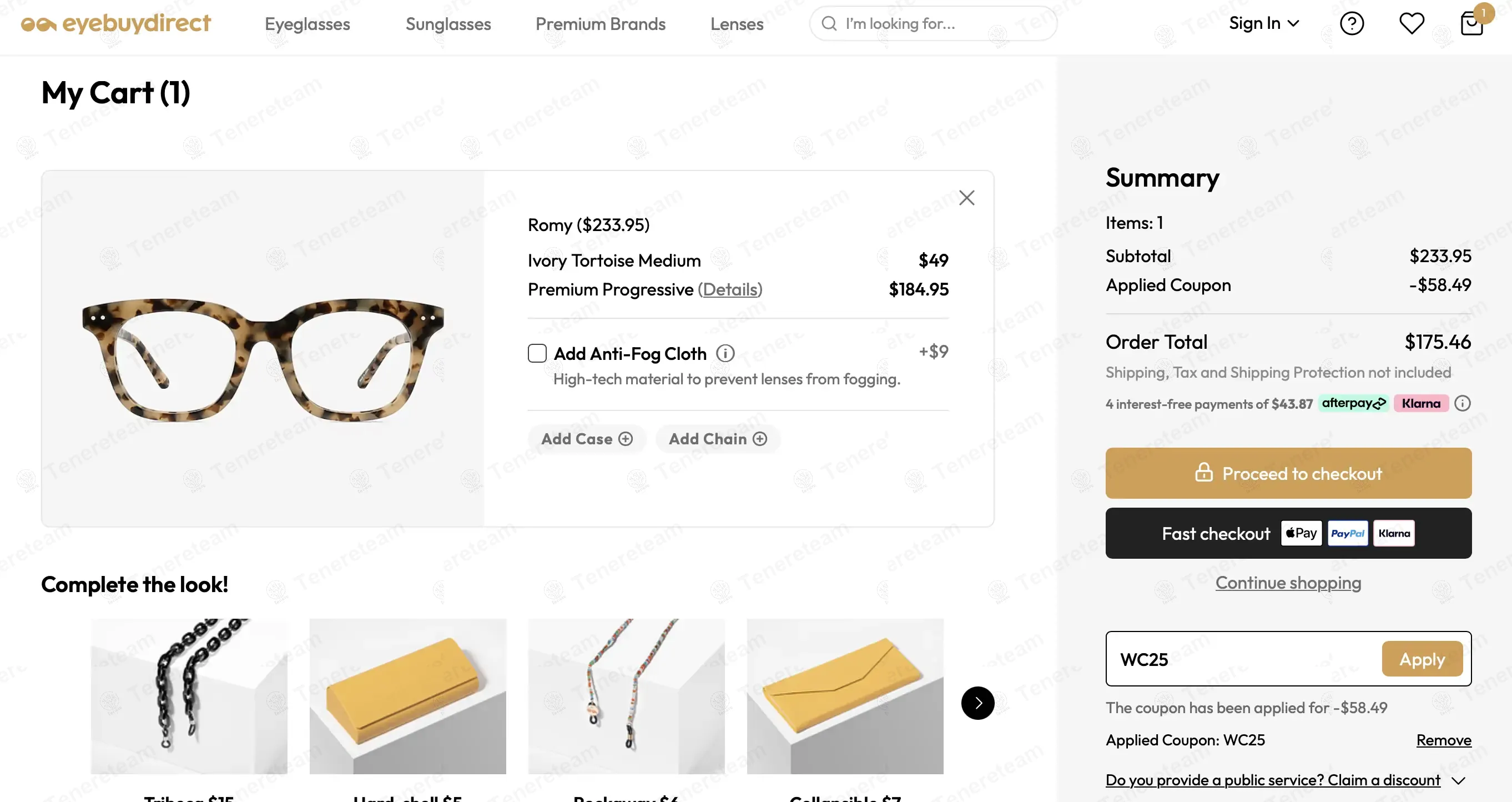Expand the Sign In dropdown
The image size is (1512, 802).
click(x=1264, y=23)
